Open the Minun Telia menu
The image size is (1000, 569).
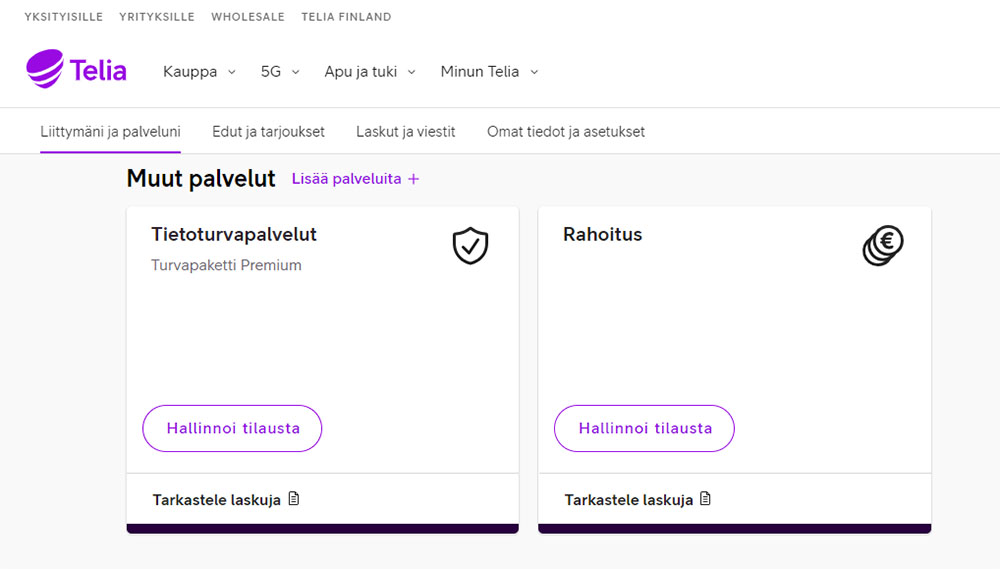(x=490, y=71)
